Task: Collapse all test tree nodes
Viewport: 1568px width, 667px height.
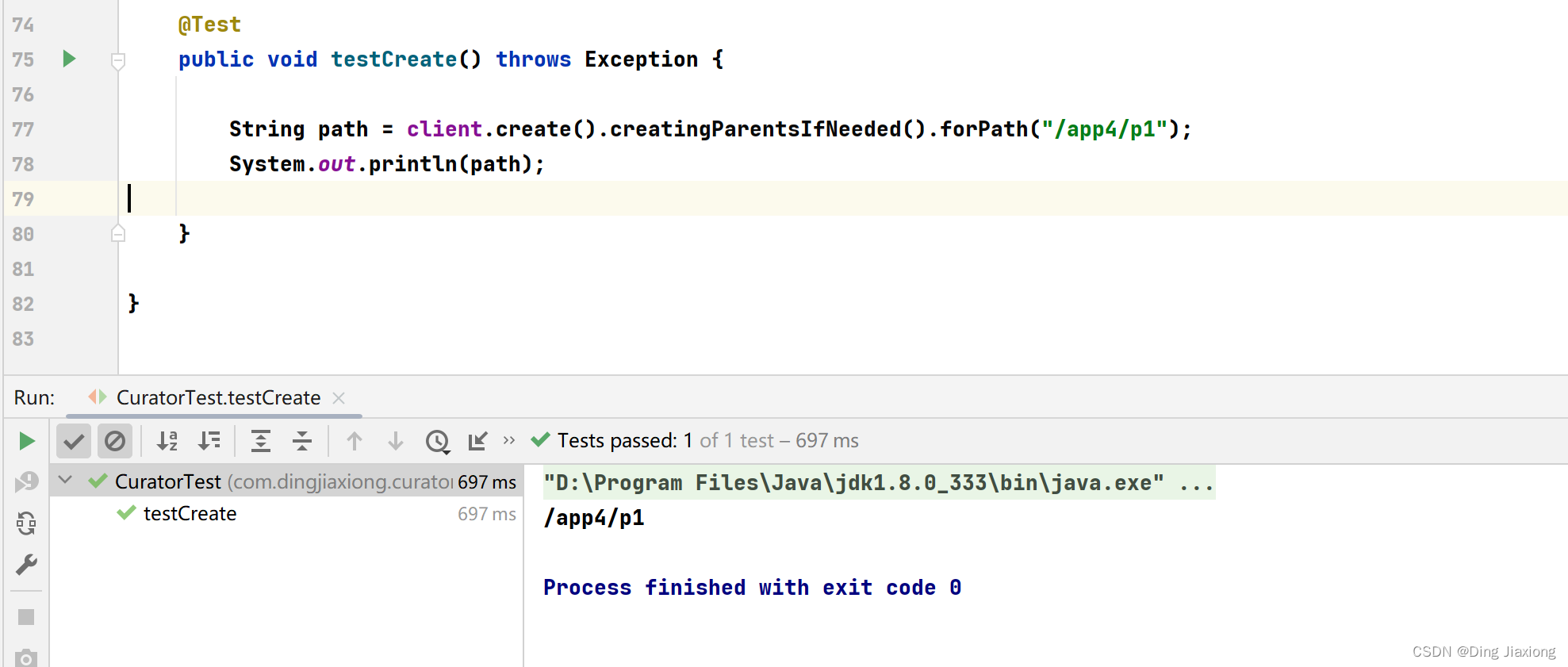Action: (x=302, y=441)
